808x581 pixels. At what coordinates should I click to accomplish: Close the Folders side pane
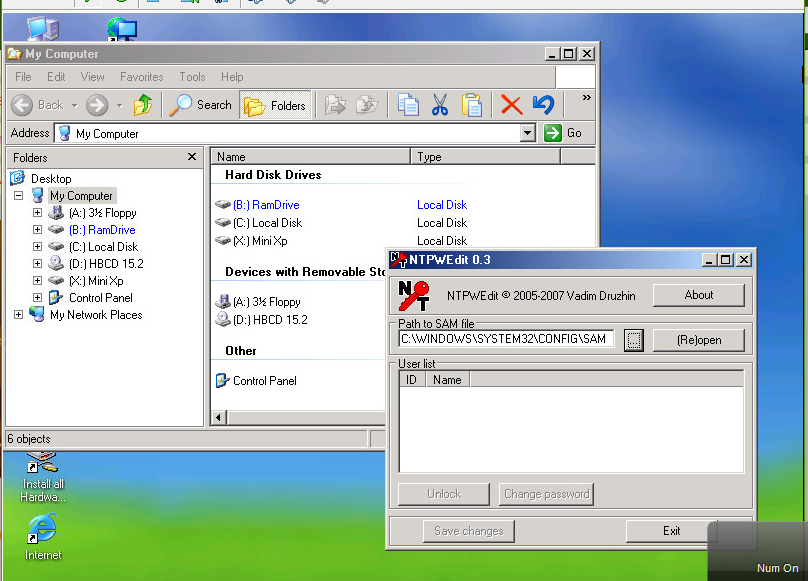point(192,157)
